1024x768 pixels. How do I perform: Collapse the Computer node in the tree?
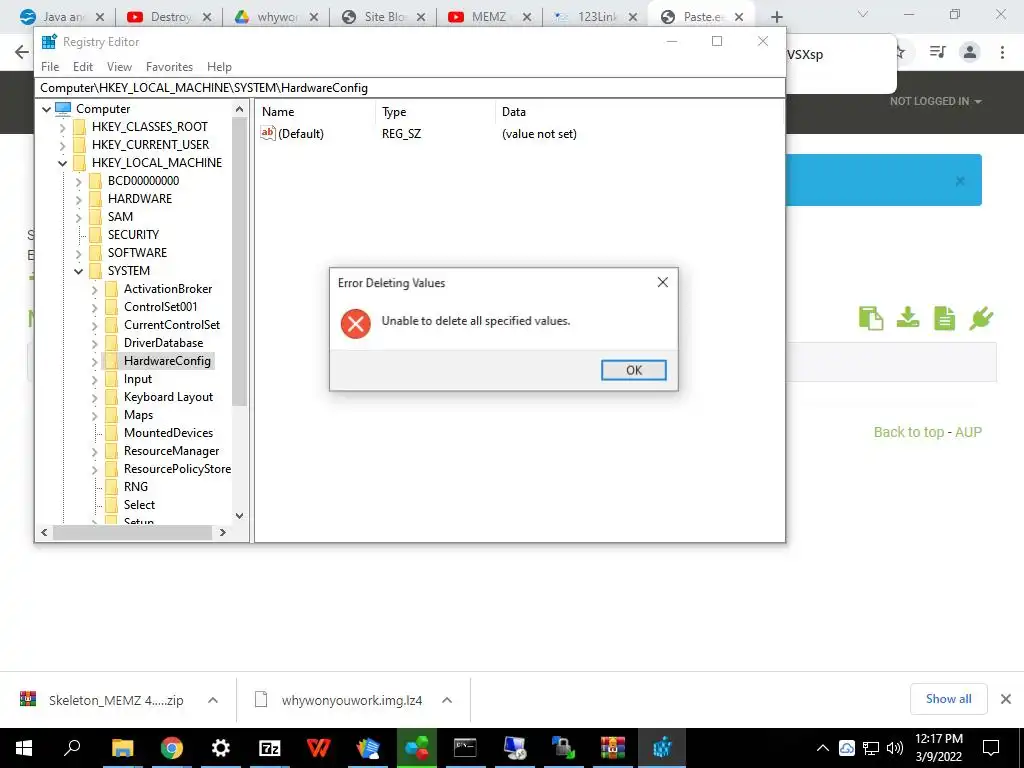pyautogui.click(x=46, y=109)
